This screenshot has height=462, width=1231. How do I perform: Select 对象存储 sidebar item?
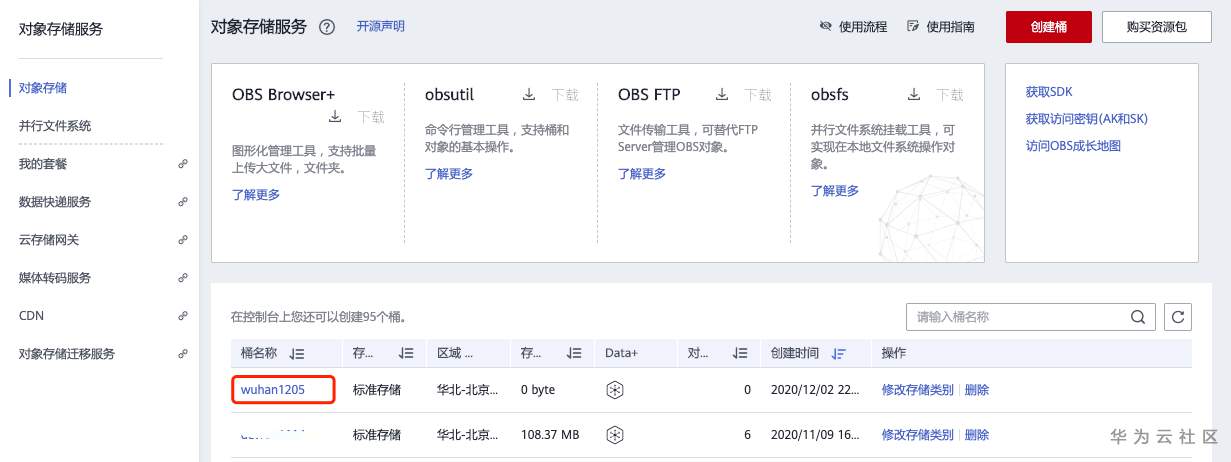tap(43, 88)
